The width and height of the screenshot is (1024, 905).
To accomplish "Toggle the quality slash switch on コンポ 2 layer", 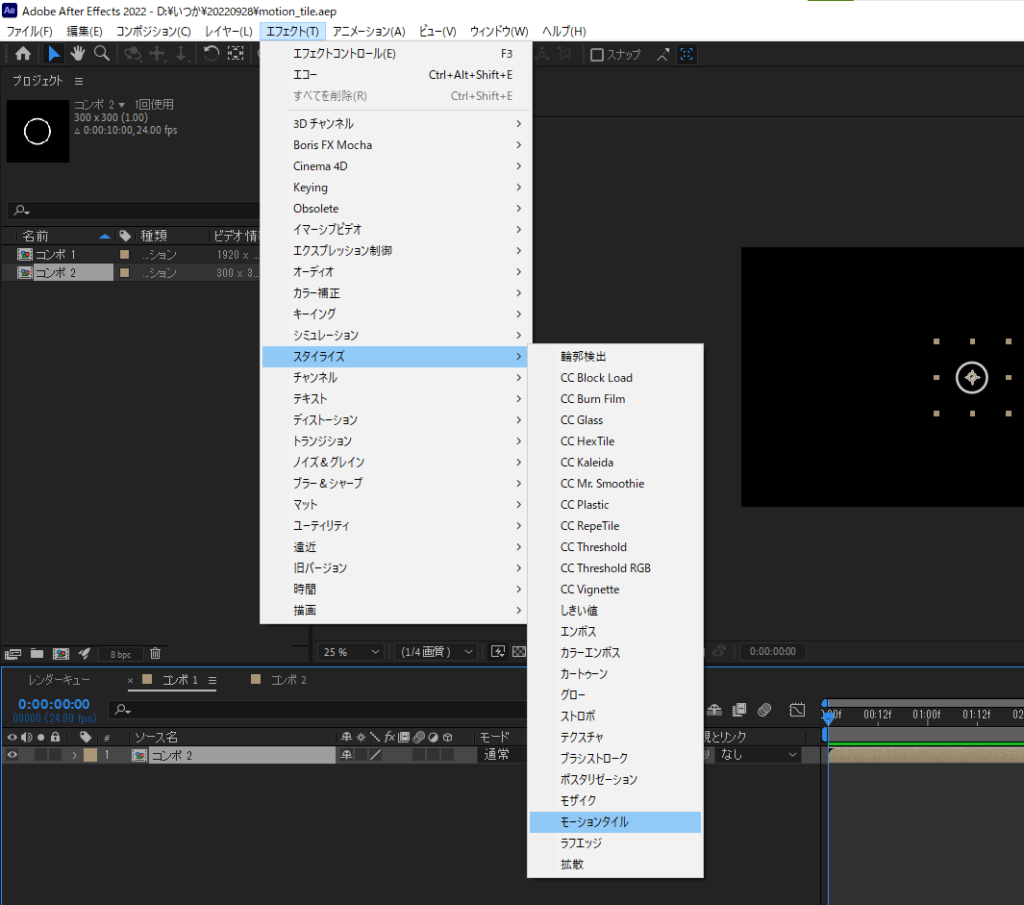I will tap(376, 755).
